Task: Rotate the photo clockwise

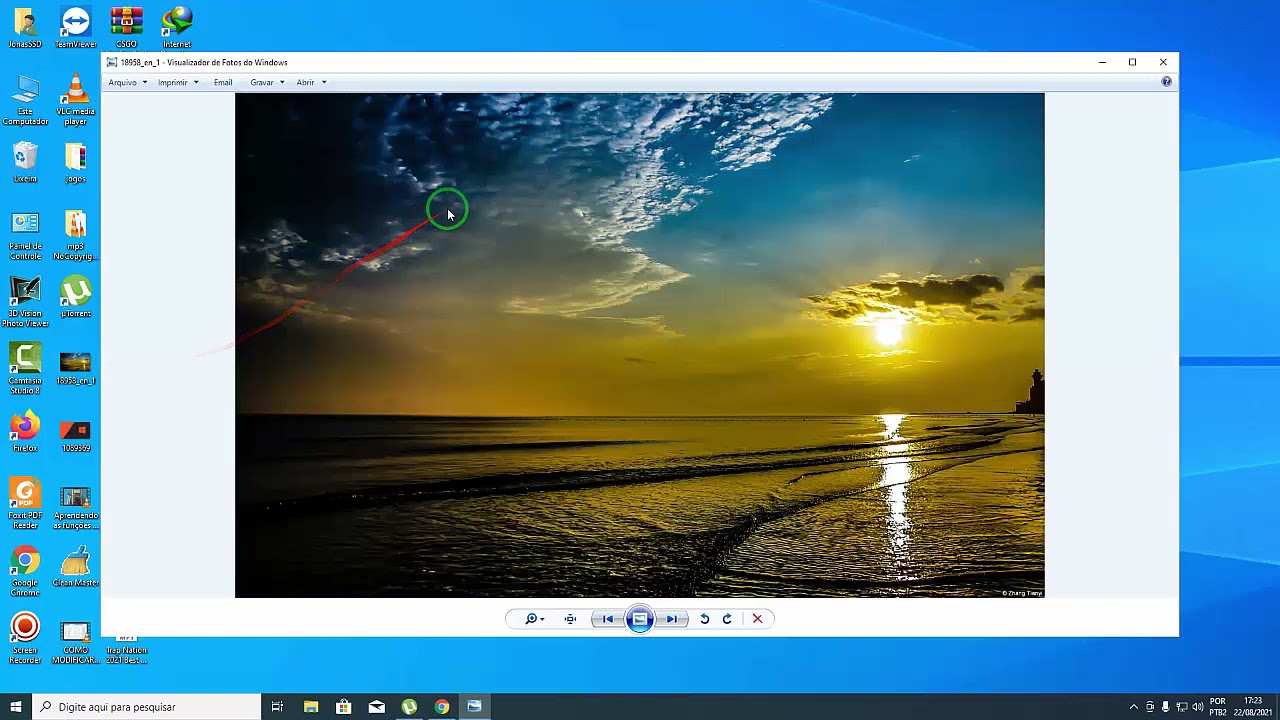Action: click(727, 619)
